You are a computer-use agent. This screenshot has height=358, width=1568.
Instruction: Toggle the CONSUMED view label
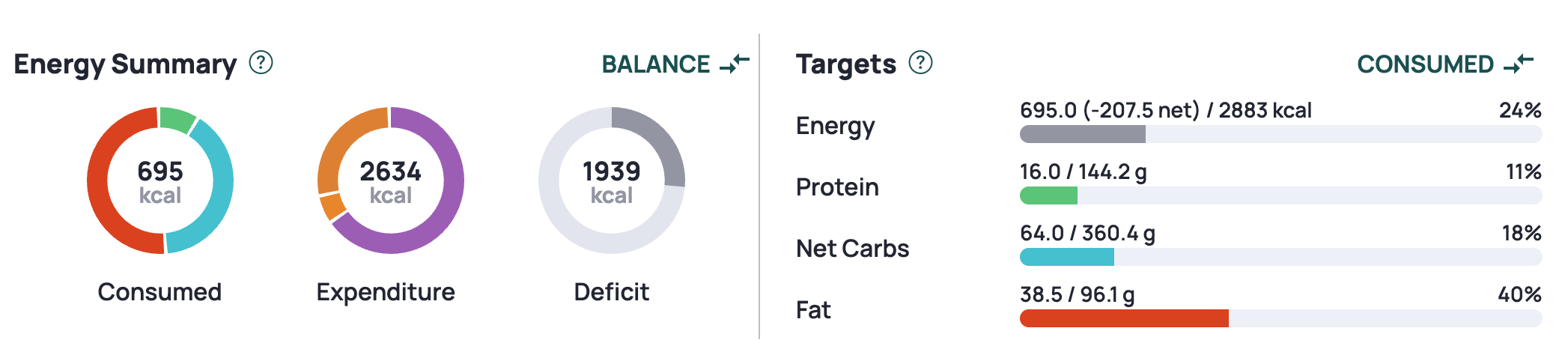click(1425, 64)
